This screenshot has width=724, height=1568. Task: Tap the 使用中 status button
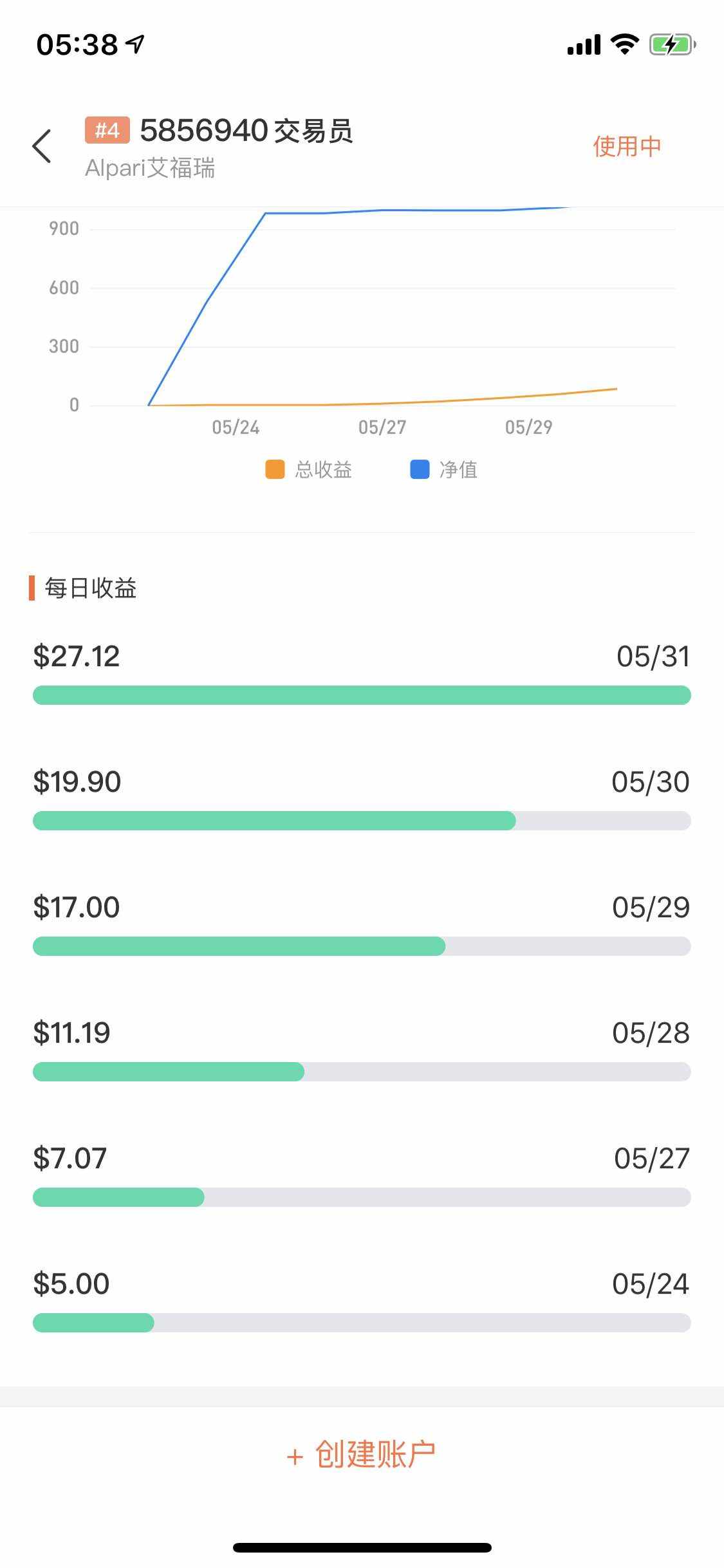click(x=627, y=146)
